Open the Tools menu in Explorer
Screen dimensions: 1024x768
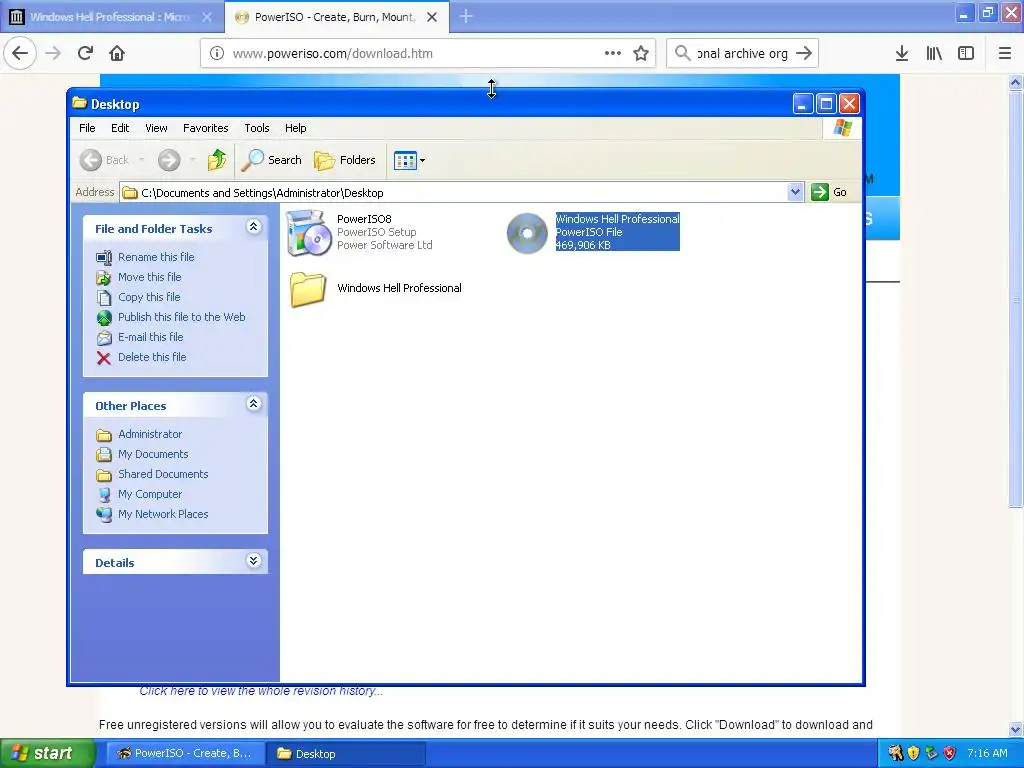pyautogui.click(x=257, y=128)
